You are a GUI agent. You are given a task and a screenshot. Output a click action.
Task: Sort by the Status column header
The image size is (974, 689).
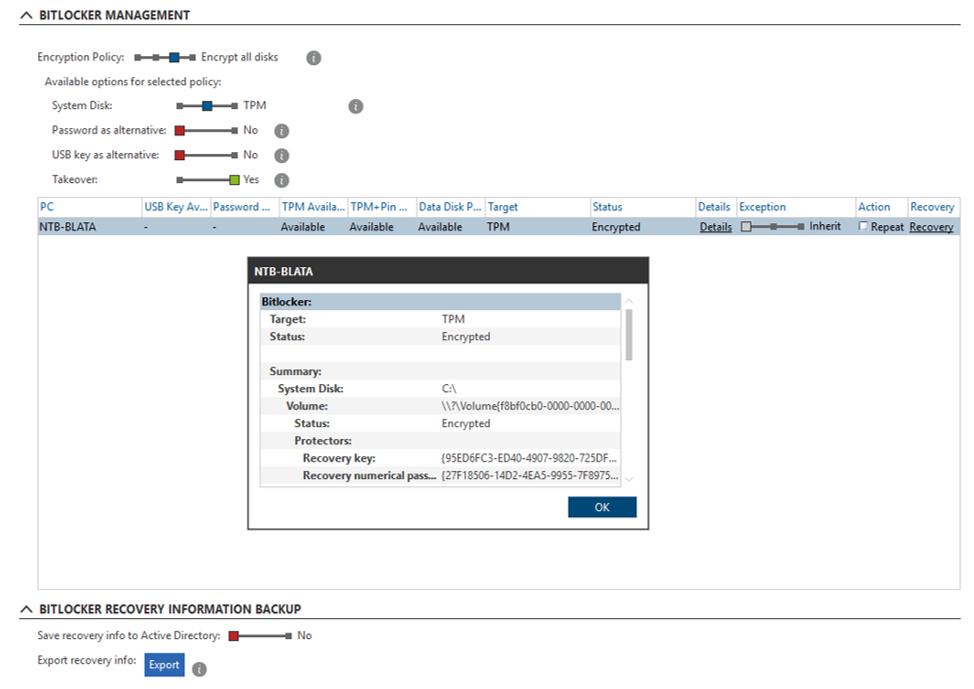607,207
